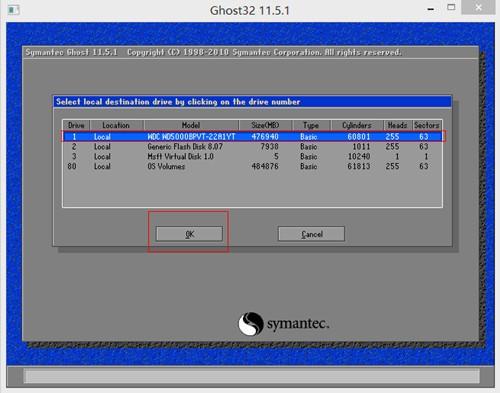The height and width of the screenshot is (393, 500).
Task: Close the Ghost32 window
Action: (478, 7)
